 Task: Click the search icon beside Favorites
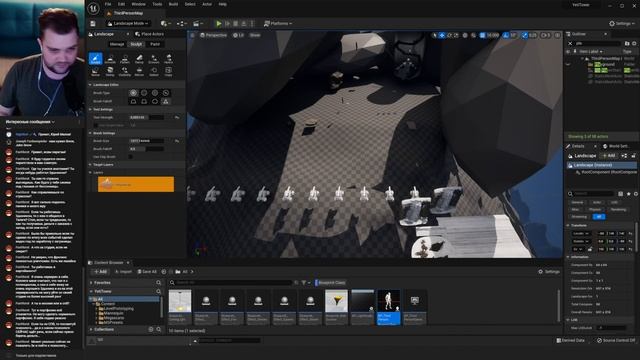(158, 282)
